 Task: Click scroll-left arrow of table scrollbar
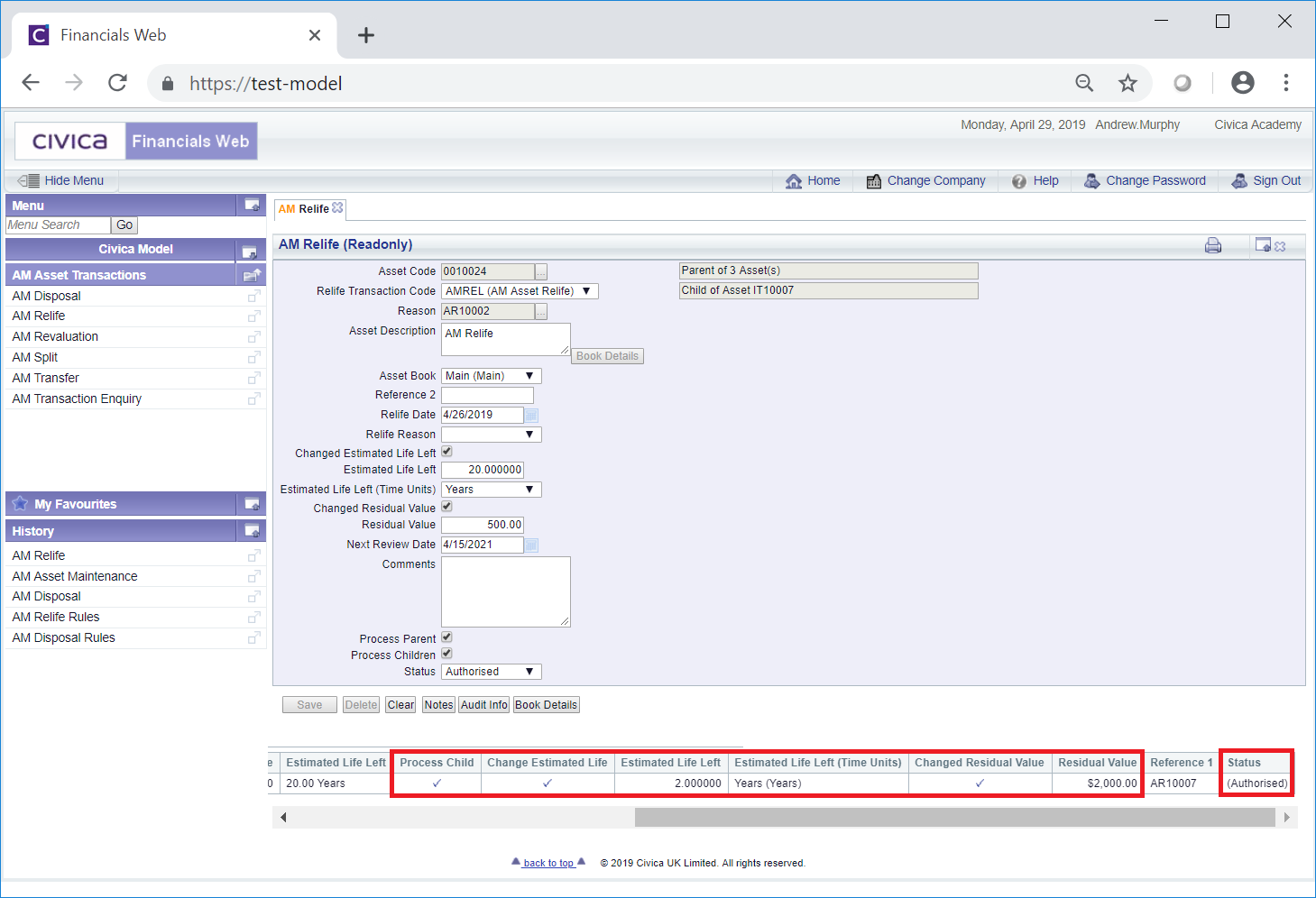tap(283, 818)
